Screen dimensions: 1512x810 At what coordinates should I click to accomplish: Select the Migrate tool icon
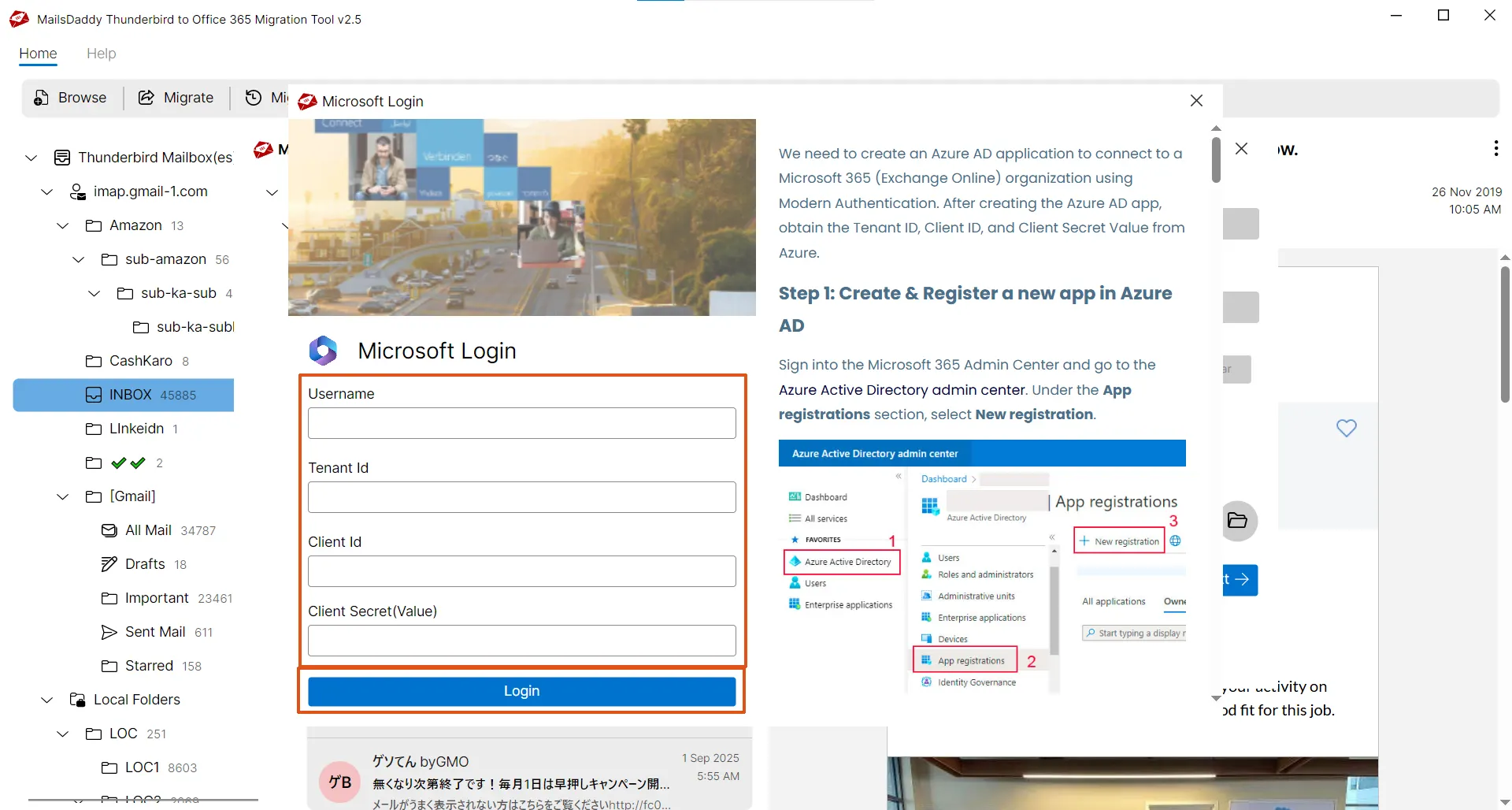[146, 97]
